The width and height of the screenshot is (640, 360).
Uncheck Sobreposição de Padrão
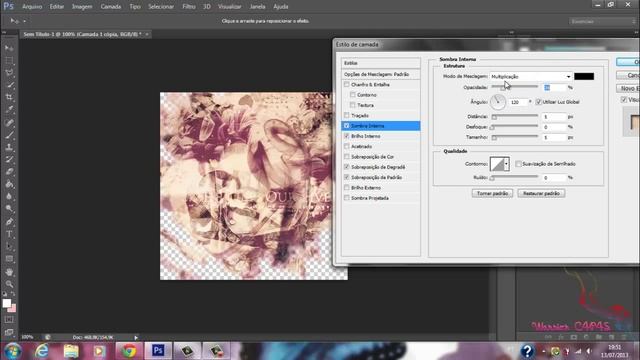tap(347, 177)
